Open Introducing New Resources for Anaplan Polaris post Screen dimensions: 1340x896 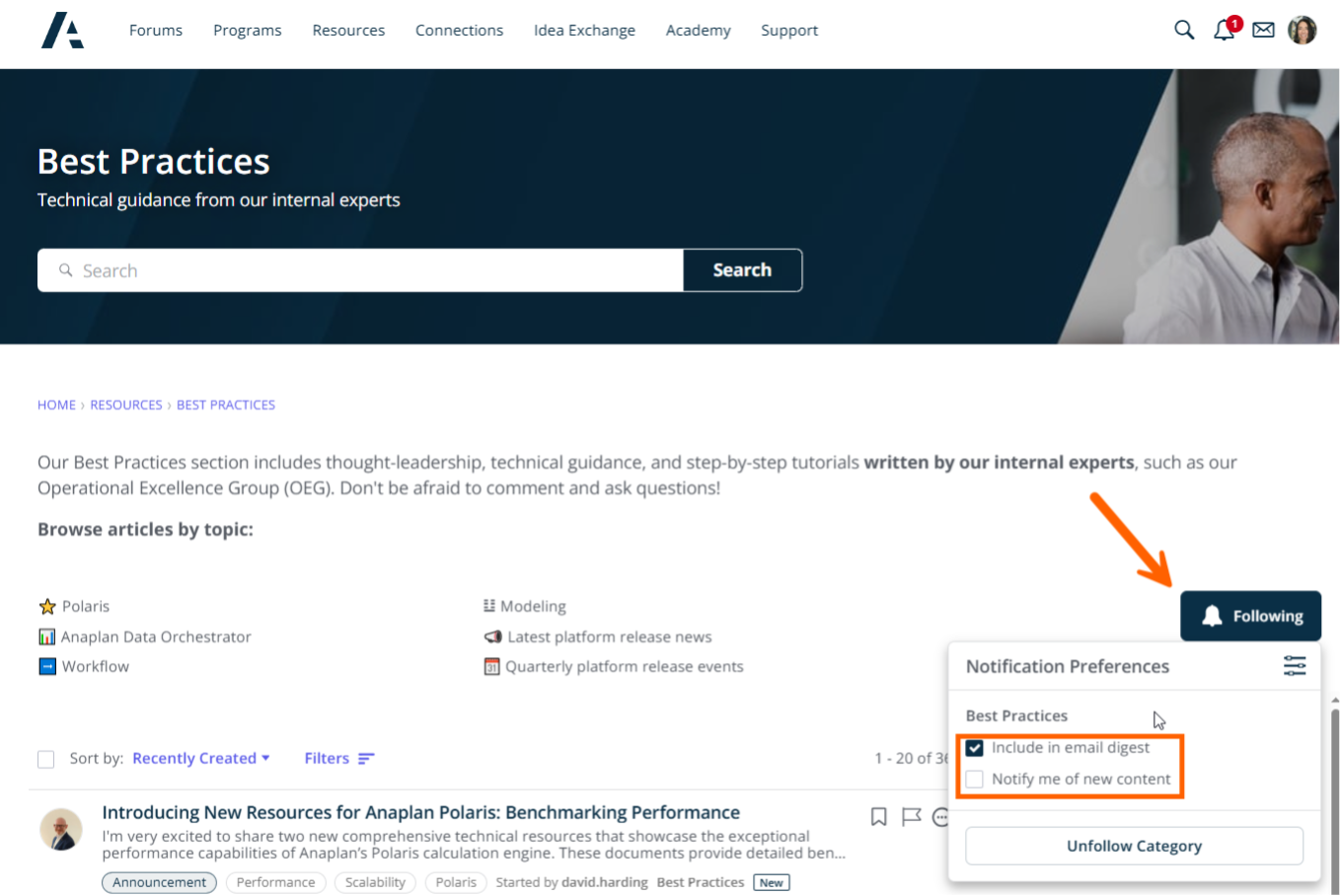coord(421,812)
